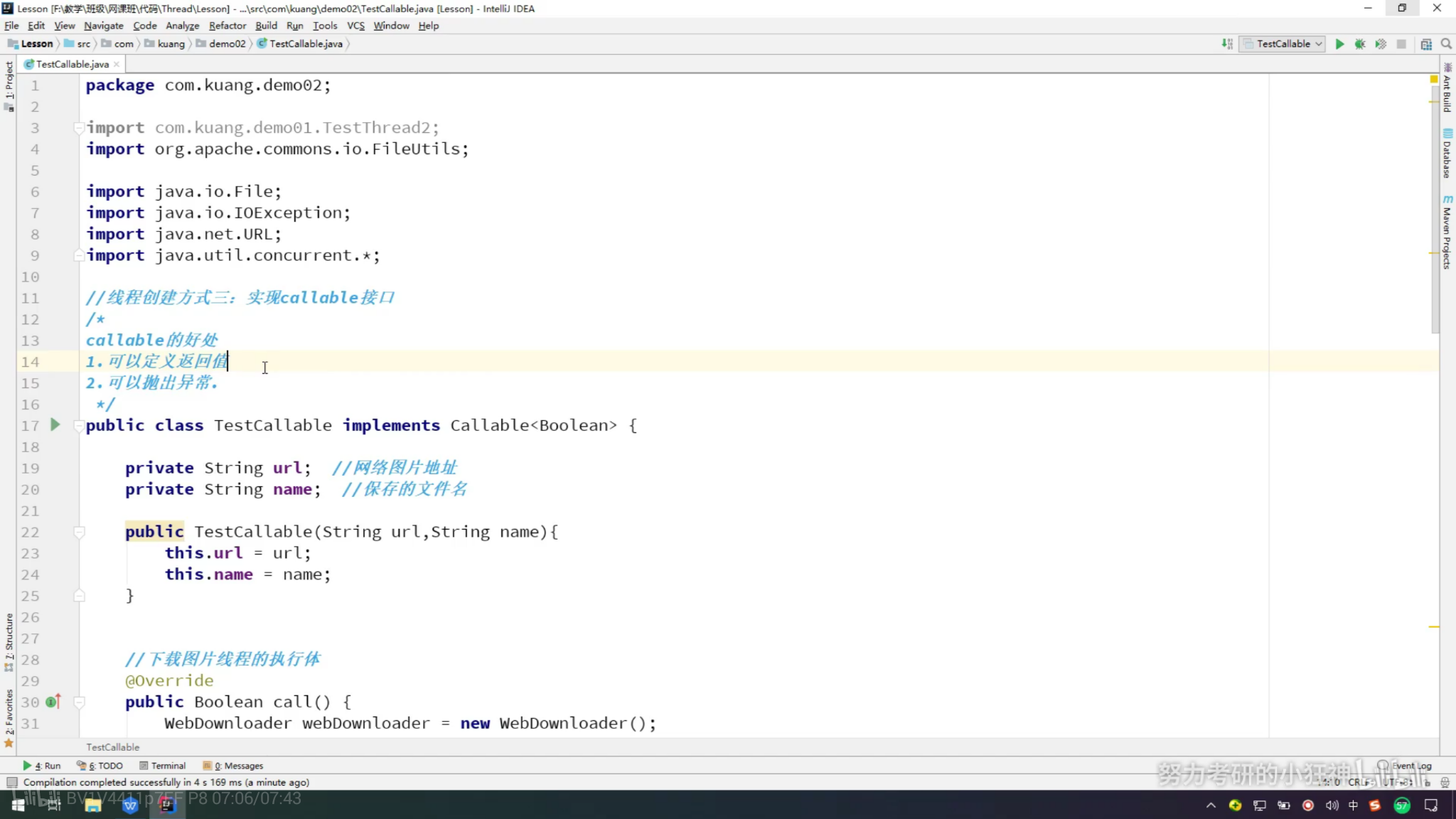1456x819 pixels.
Task: Click the constructor fold end marker at line 25
Action: click(79, 596)
